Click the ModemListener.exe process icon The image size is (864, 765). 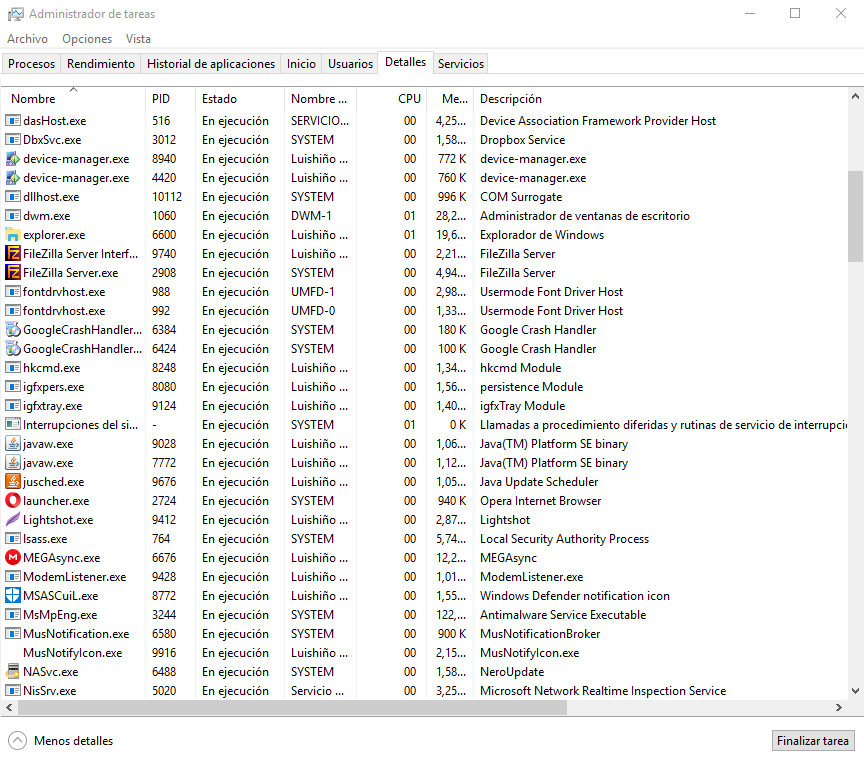pyautogui.click(x=13, y=577)
